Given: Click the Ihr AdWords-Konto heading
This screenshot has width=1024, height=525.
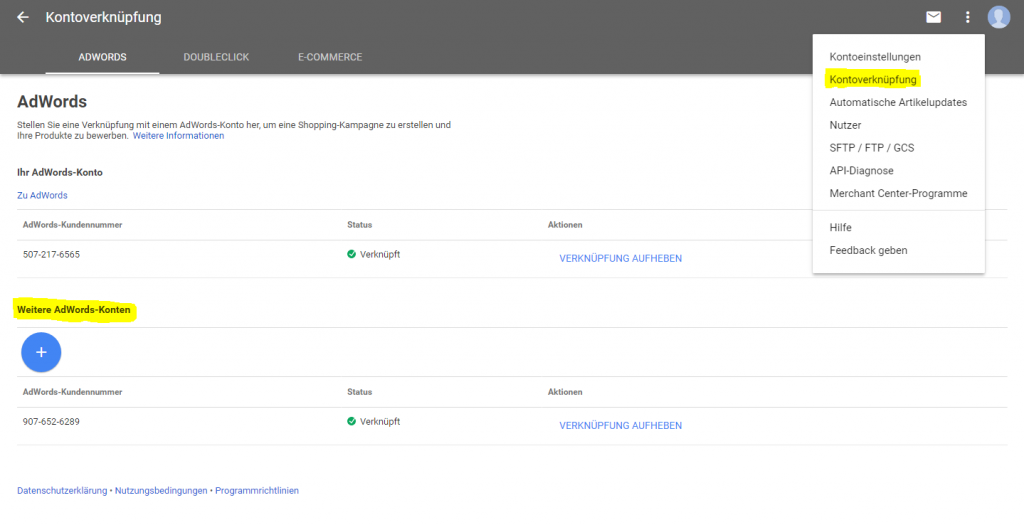Looking at the screenshot, I should (x=59, y=172).
